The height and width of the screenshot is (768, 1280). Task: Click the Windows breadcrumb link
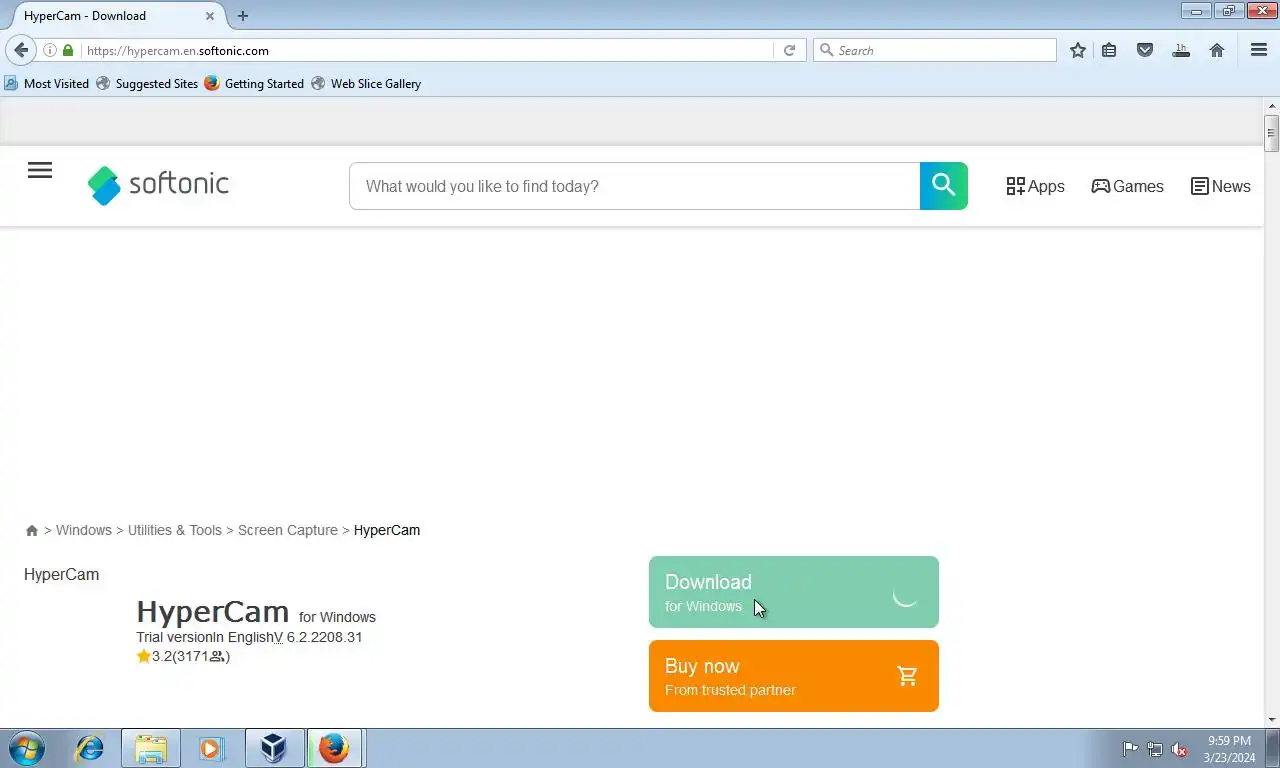tap(84, 530)
